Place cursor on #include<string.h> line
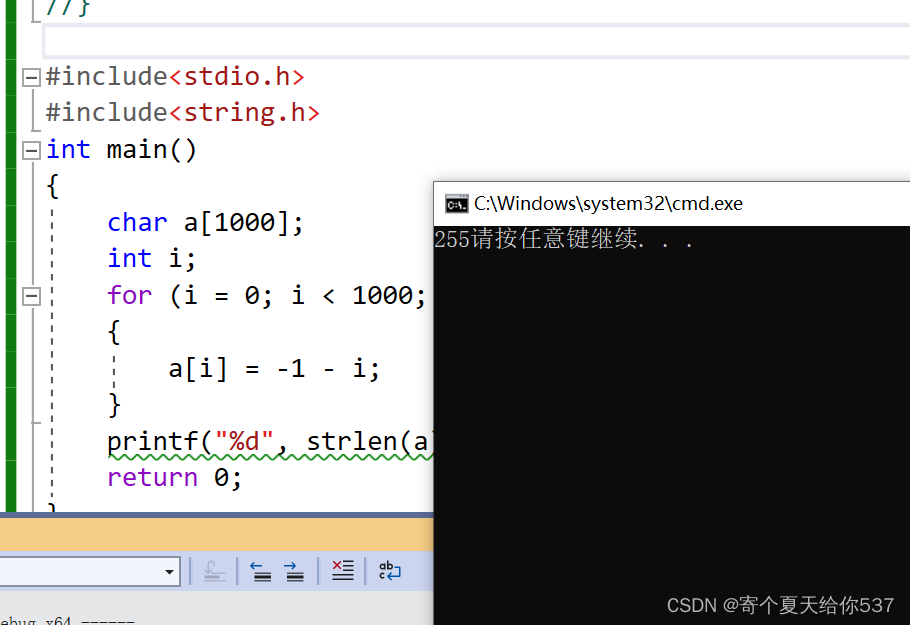Image resolution: width=910 pixels, height=625 pixels. click(x=183, y=113)
